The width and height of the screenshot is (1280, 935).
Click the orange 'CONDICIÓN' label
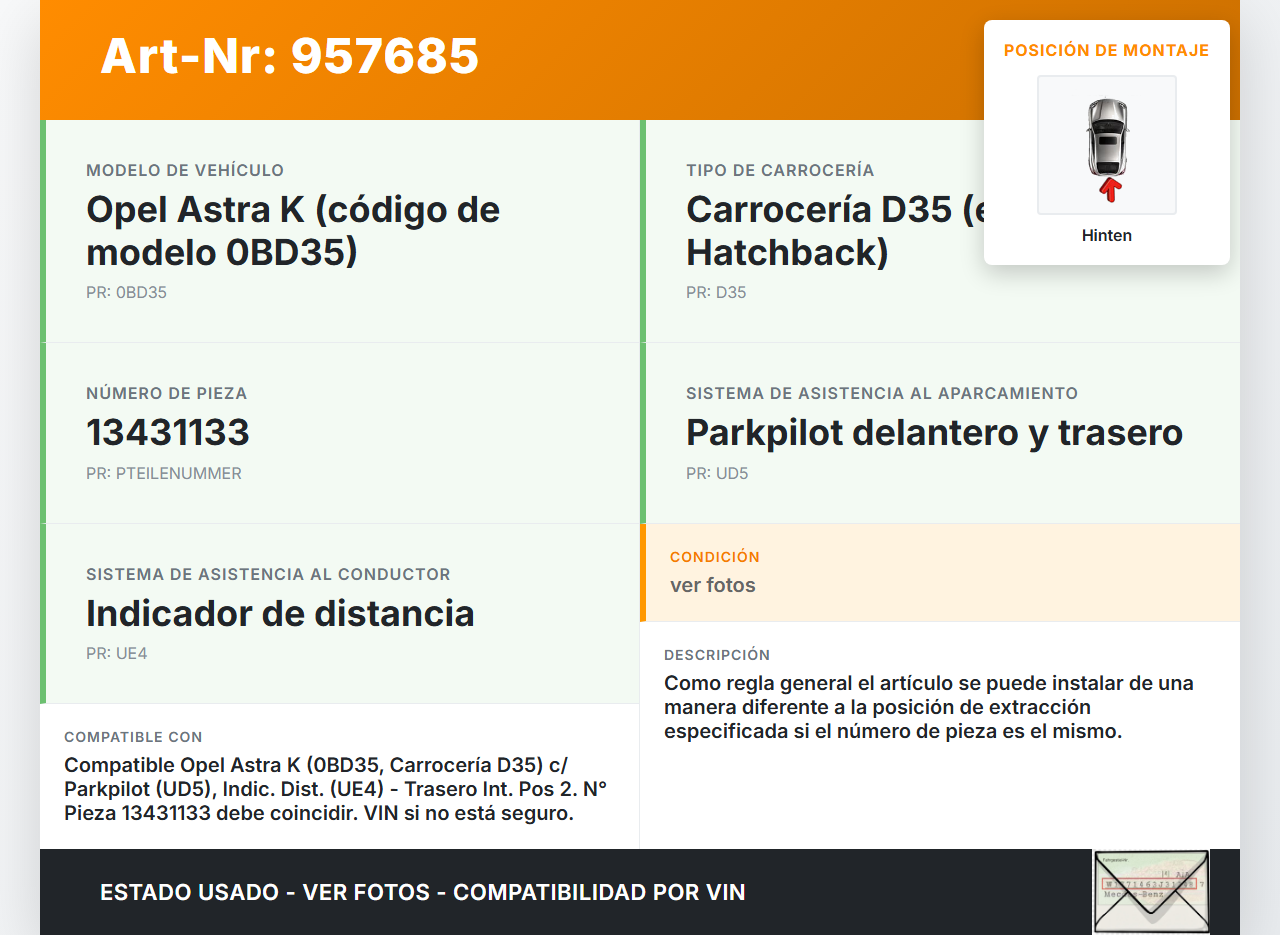click(715, 557)
